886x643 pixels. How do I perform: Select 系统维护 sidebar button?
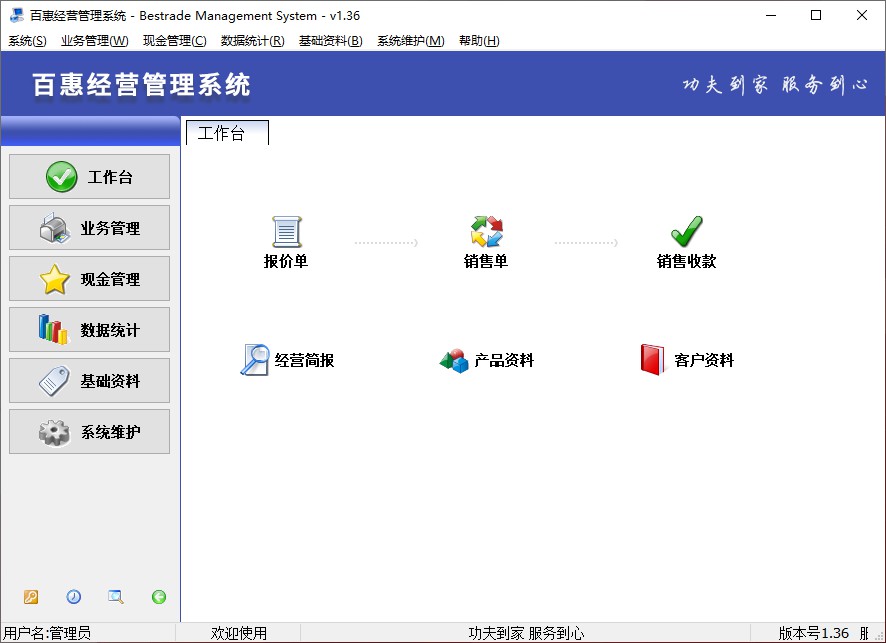[89, 432]
